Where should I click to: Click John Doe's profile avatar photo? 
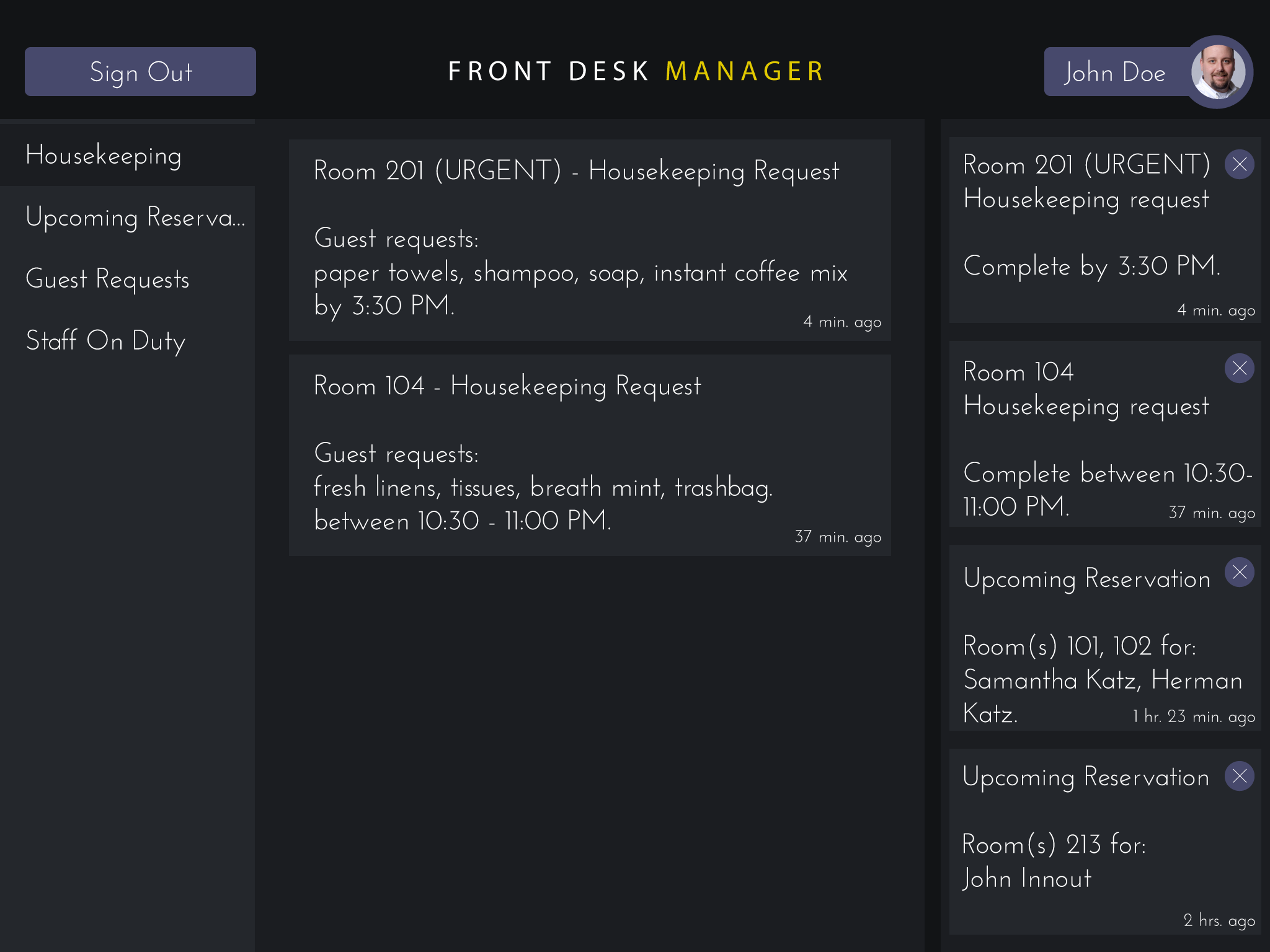click(1218, 72)
